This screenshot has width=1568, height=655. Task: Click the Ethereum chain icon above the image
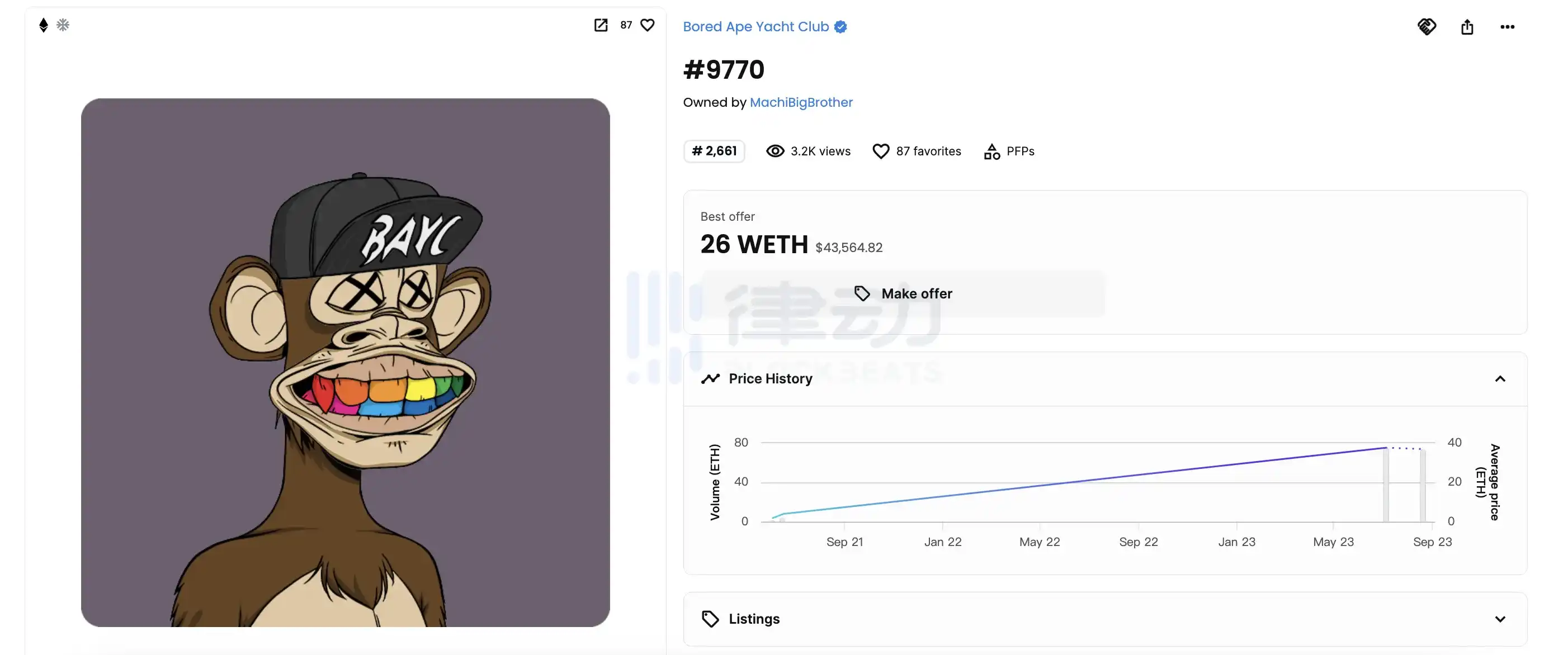coord(43,25)
